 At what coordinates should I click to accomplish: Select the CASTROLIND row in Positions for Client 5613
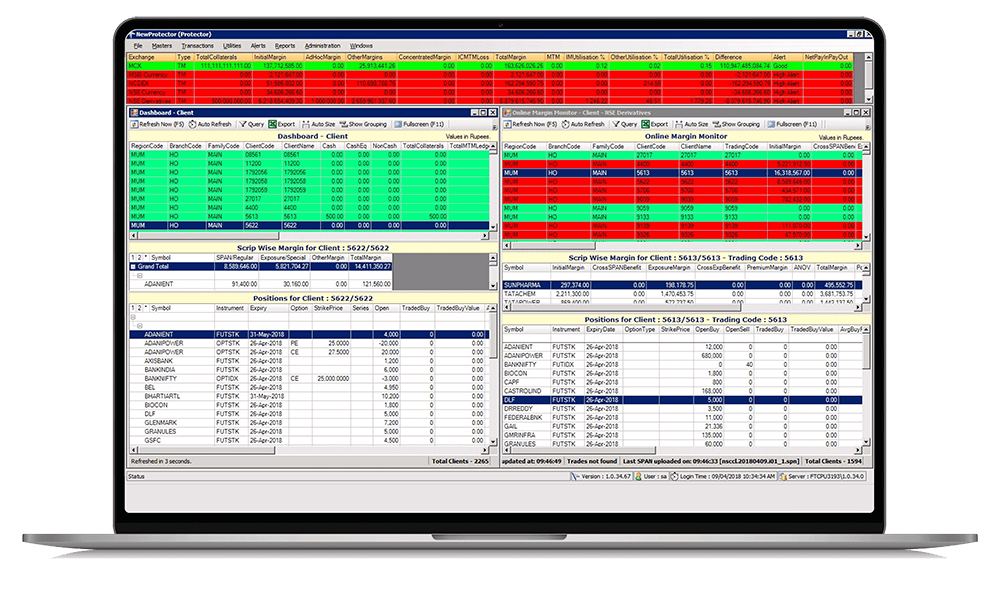[682, 391]
